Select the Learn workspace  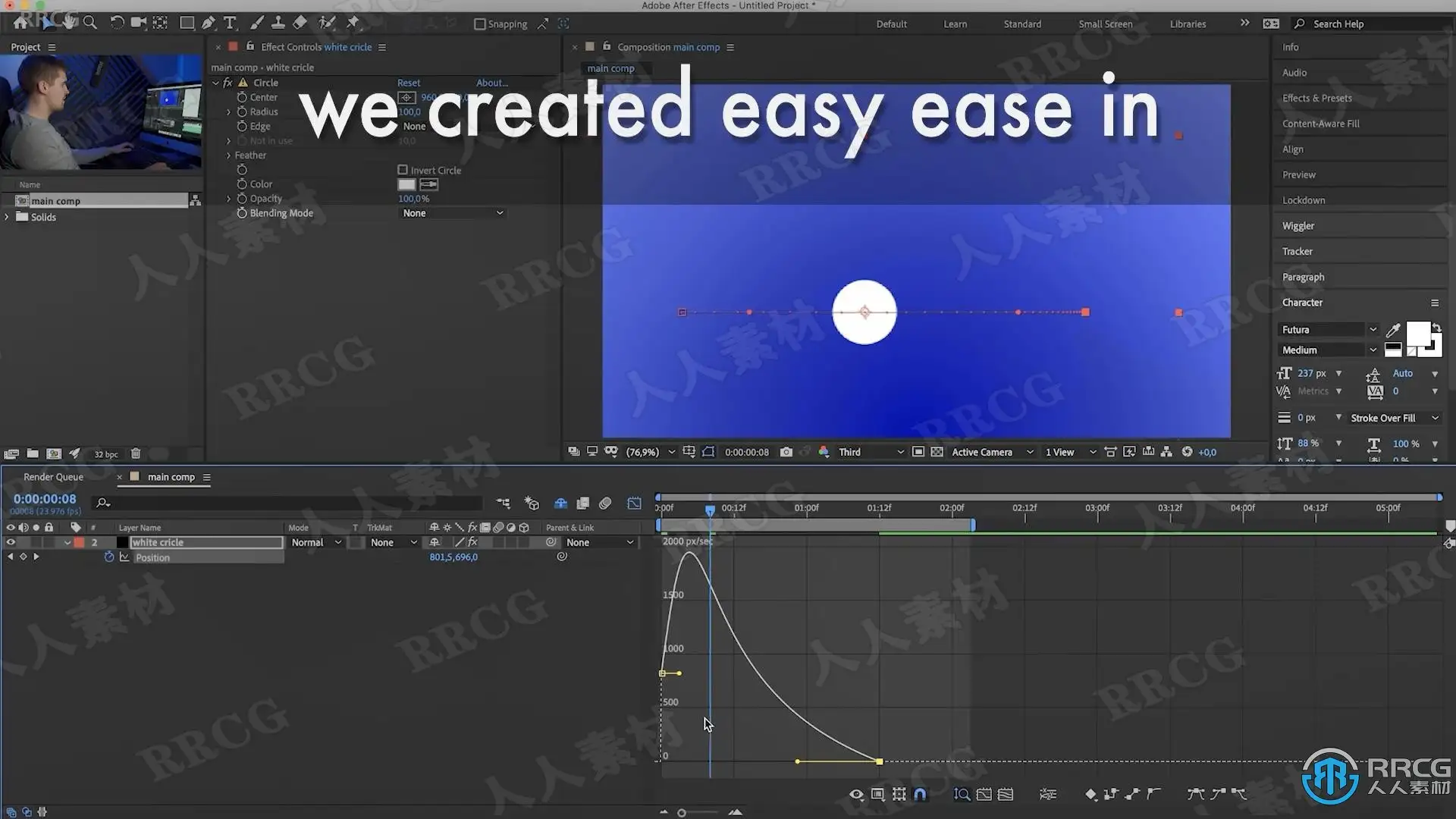(x=955, y=24)
